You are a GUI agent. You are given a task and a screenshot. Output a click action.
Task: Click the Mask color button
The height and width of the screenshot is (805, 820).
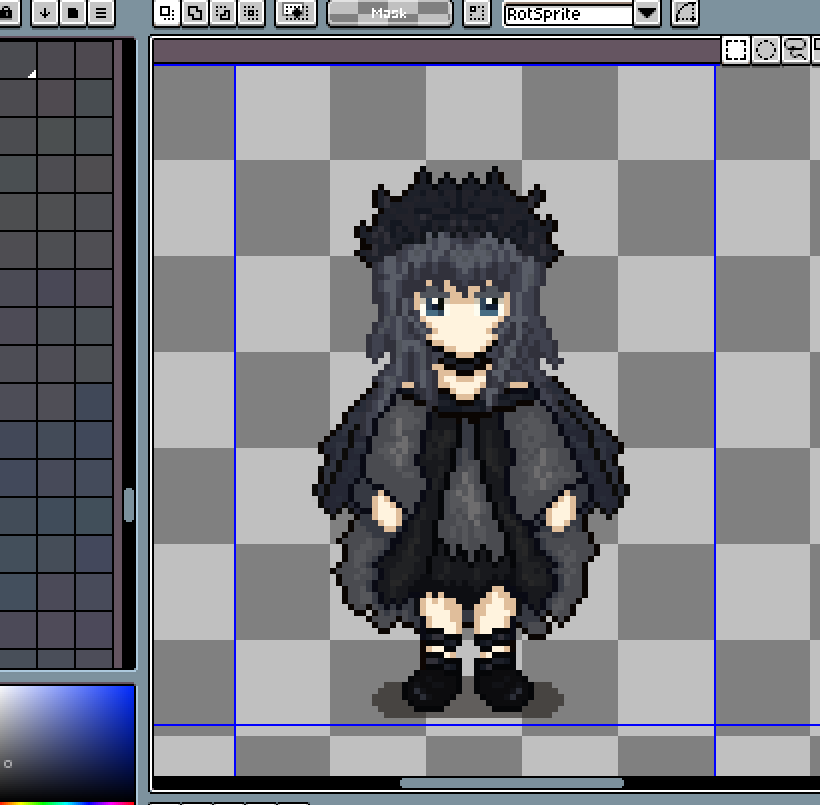click(389, 13)
